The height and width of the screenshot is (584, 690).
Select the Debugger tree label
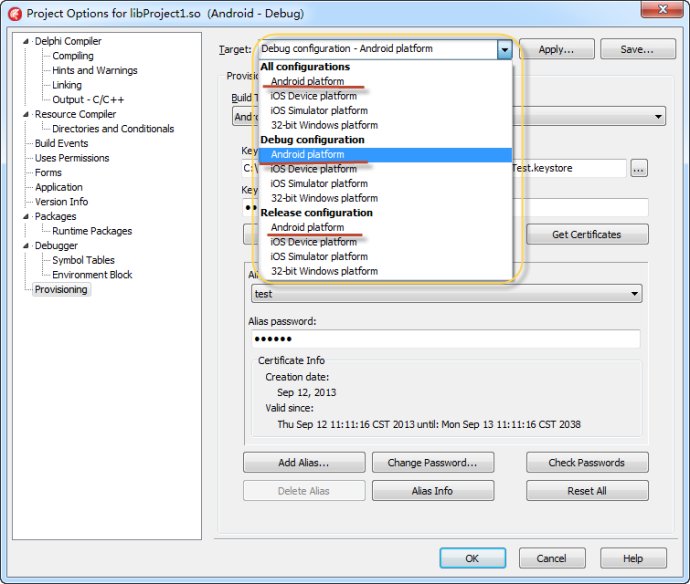click(x=56, y=246)
